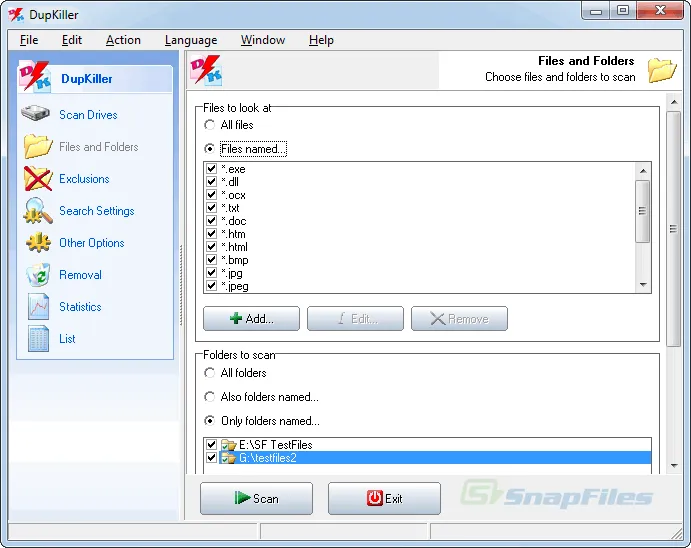Go to Scan Drives section
Screen dimensions: 691x548
pos(88,115)
